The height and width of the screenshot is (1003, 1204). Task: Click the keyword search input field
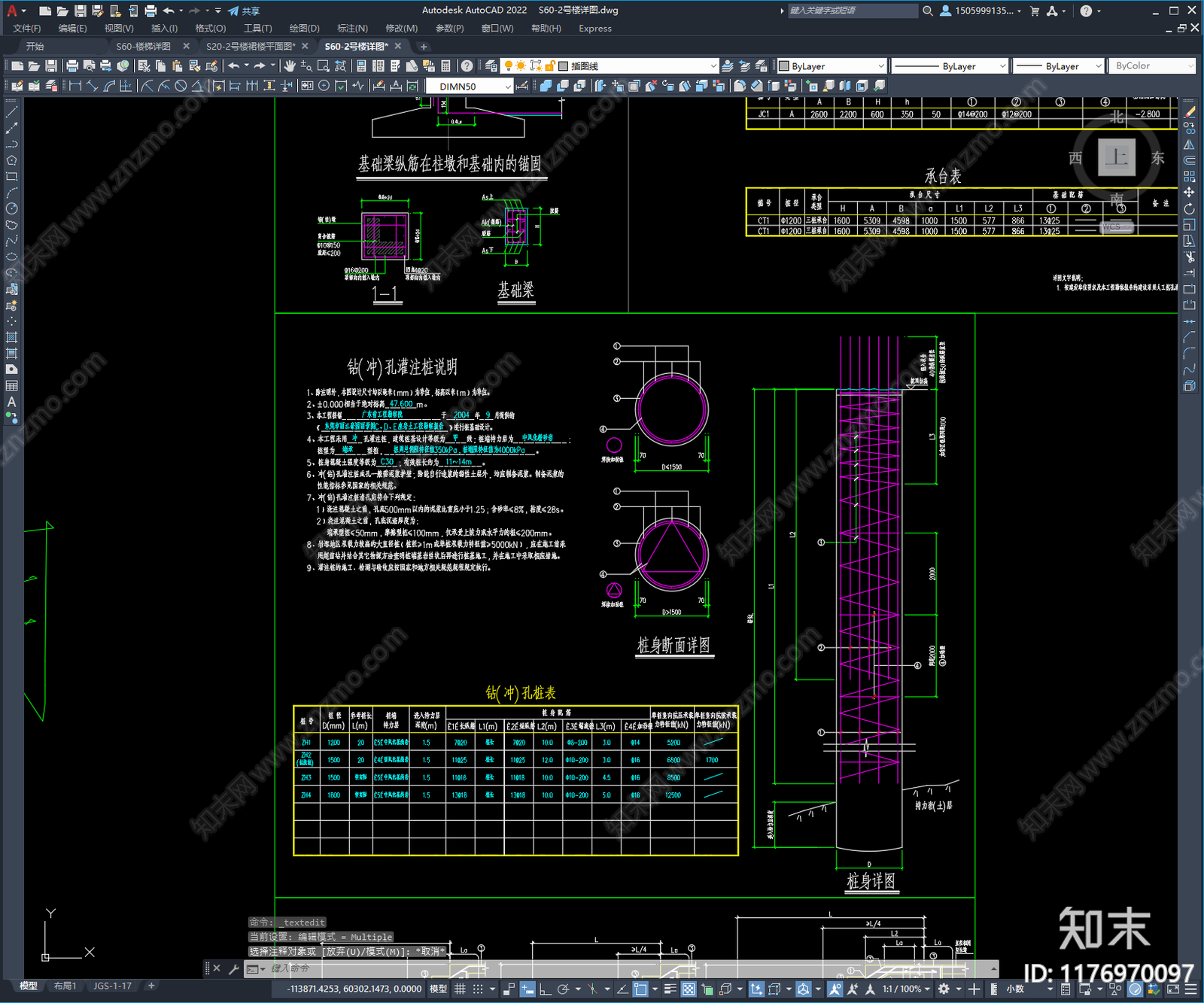pyautogui.click(x=853, y=11)
